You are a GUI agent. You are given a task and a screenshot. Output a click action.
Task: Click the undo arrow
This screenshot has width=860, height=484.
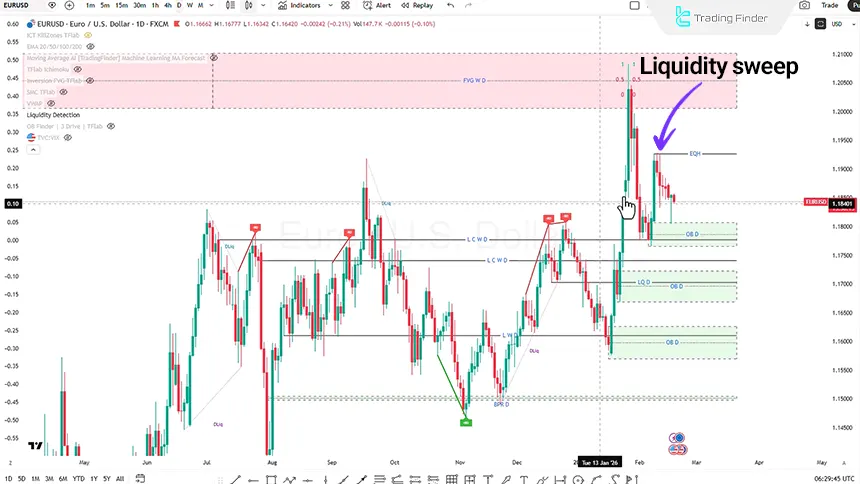pyautogui.click(x=450, y=5)
